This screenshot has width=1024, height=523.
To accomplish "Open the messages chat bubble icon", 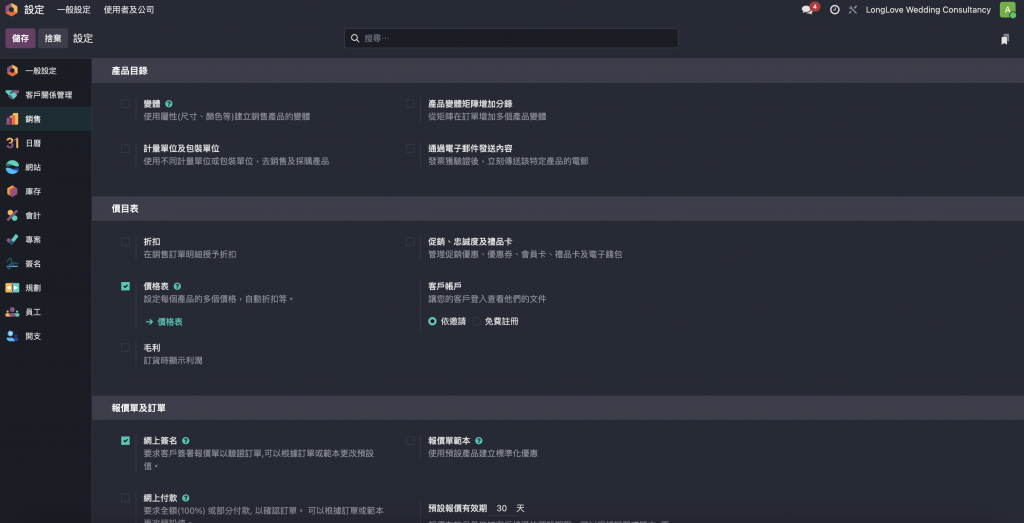I will point(808,10).
